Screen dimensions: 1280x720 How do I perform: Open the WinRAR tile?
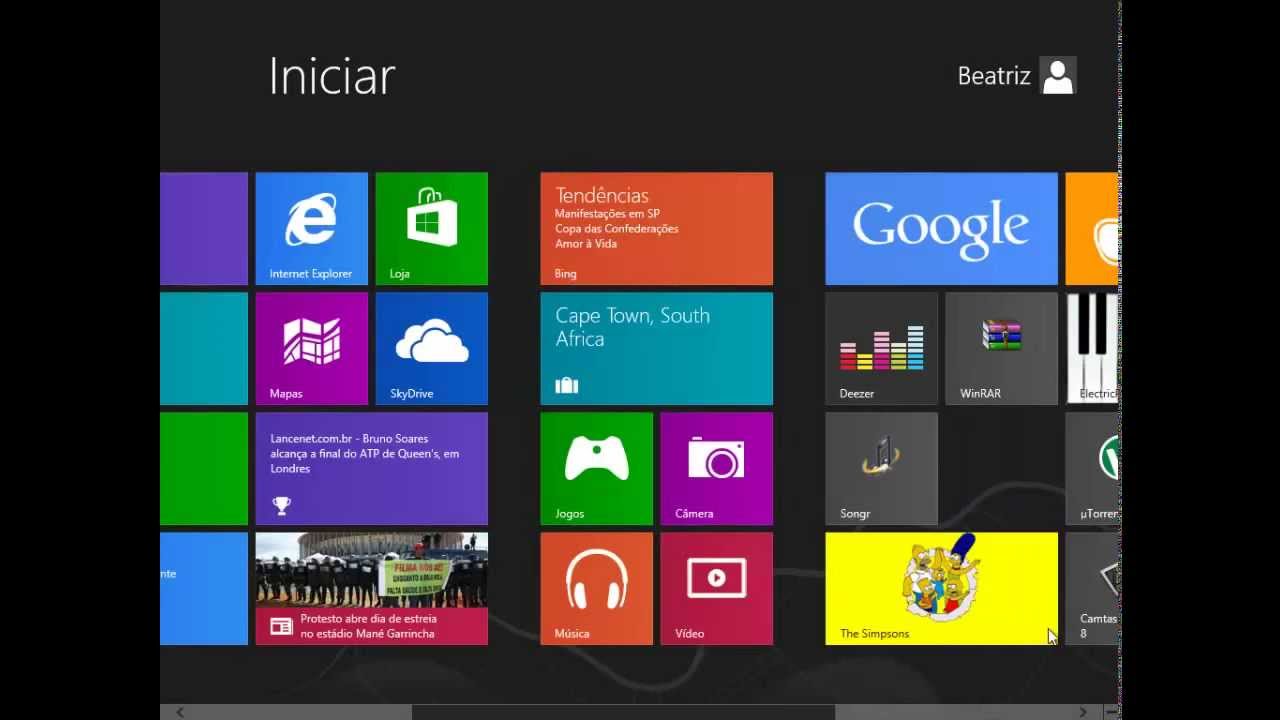click(1001, 348)
